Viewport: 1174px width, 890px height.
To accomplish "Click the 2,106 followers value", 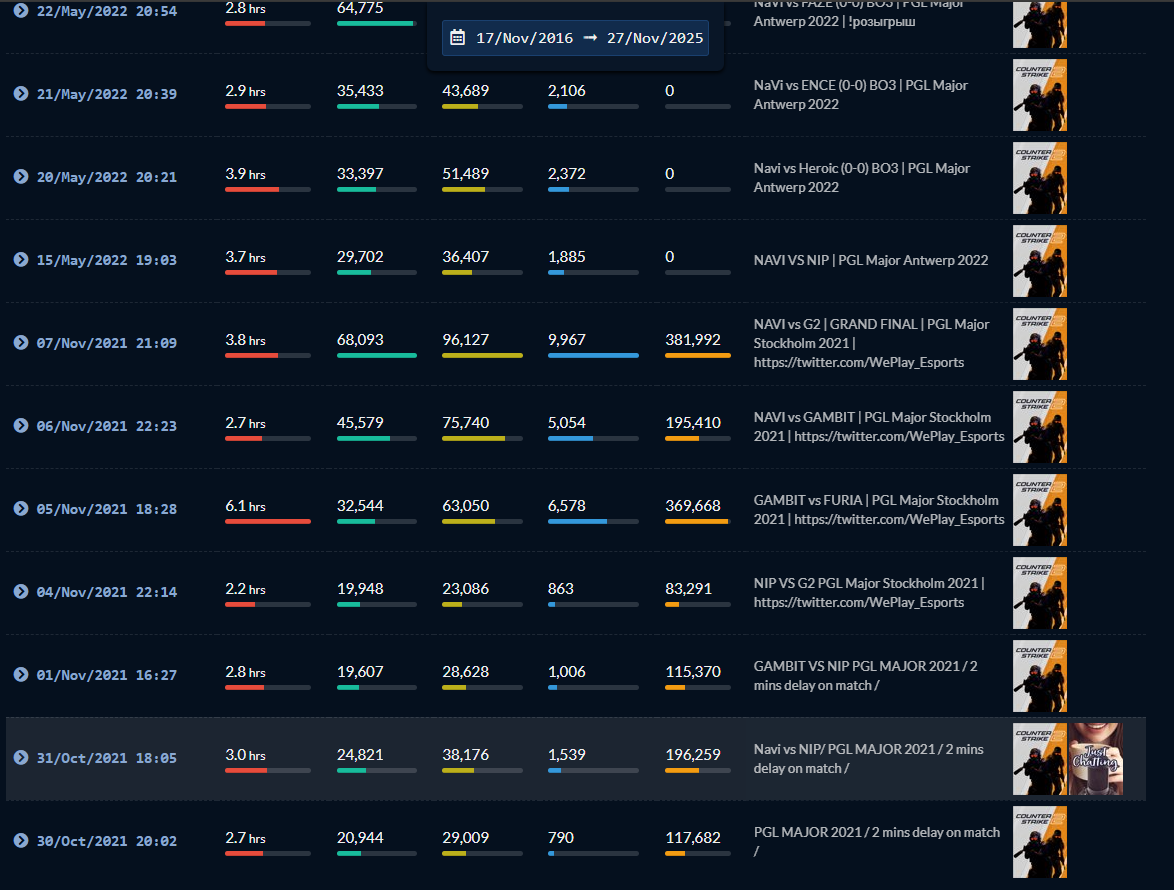I will coord(567,91).
